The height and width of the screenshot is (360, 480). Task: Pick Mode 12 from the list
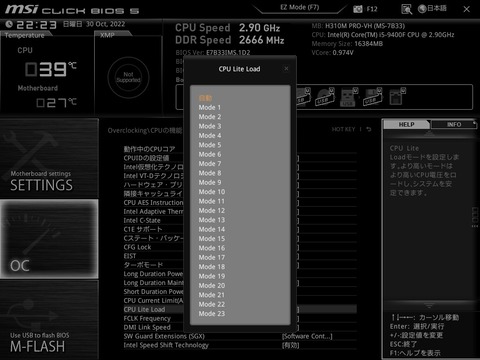(212, 211)
